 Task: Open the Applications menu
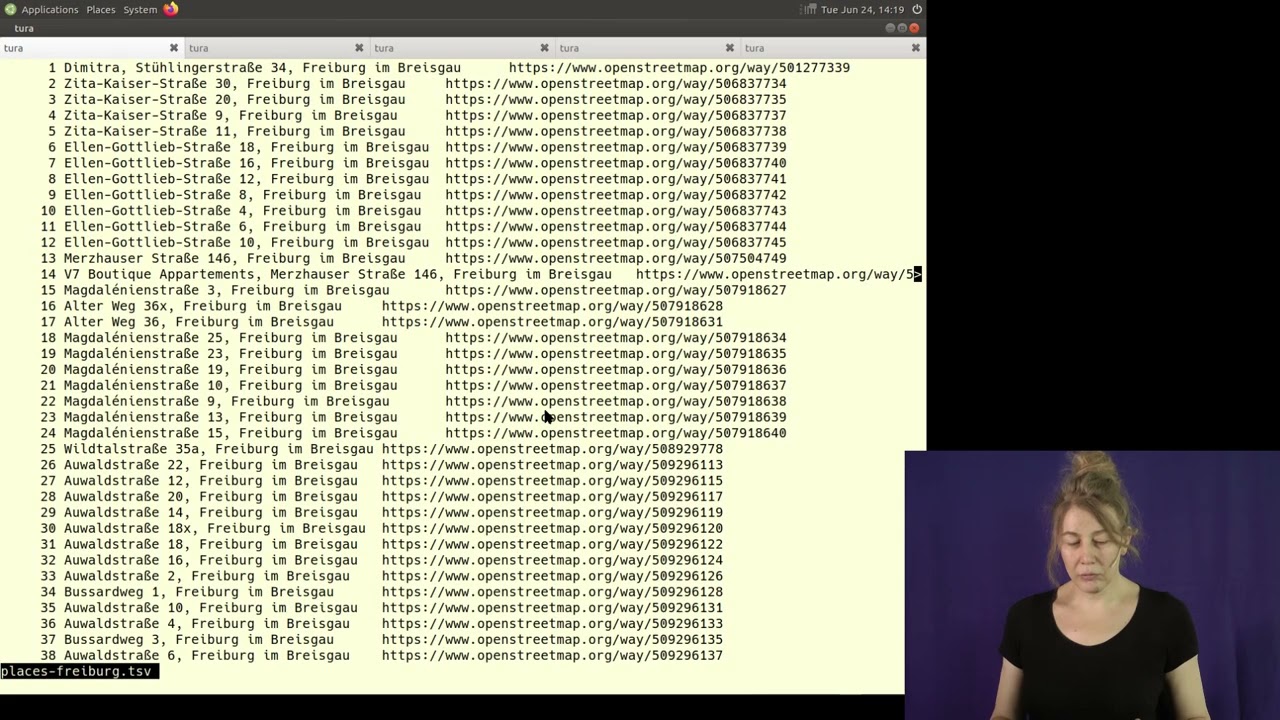coord(49,9)
